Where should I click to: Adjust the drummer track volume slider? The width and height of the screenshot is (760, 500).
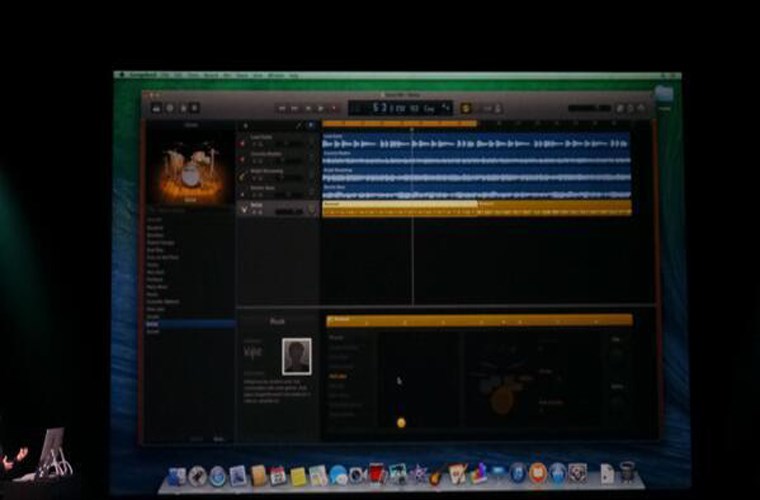point(289,212)
